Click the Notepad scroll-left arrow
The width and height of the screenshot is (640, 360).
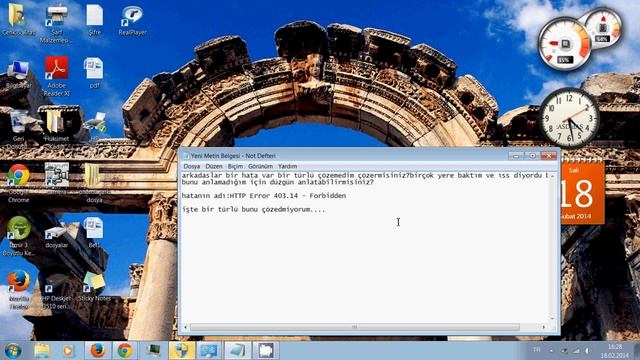point(186,327)
